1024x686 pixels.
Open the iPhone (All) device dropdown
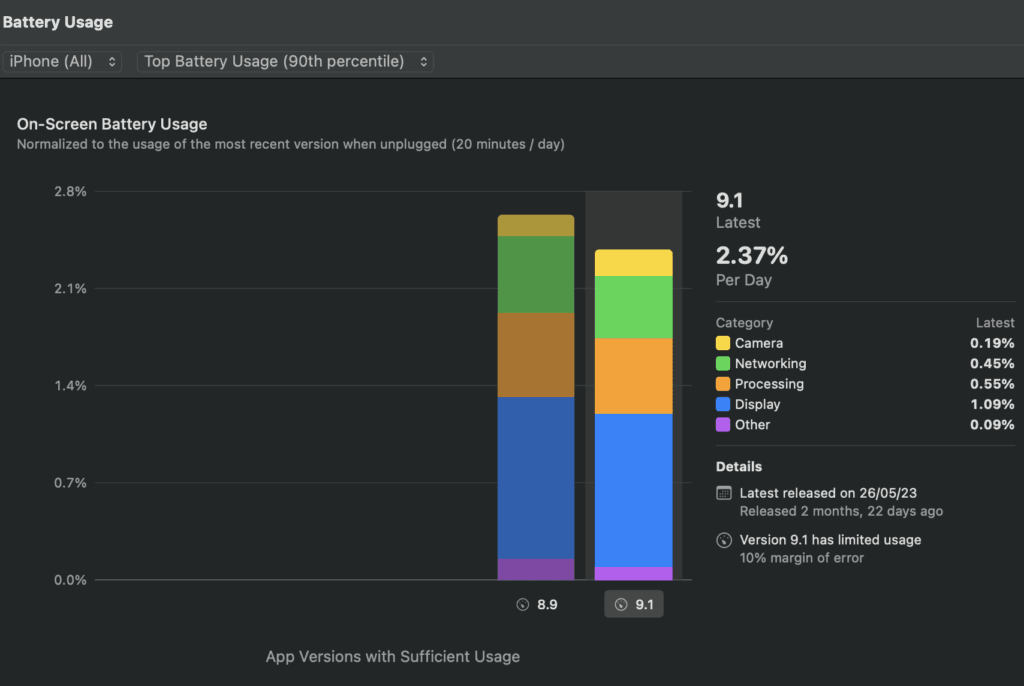pyautogui.click(x=63, y=61)
